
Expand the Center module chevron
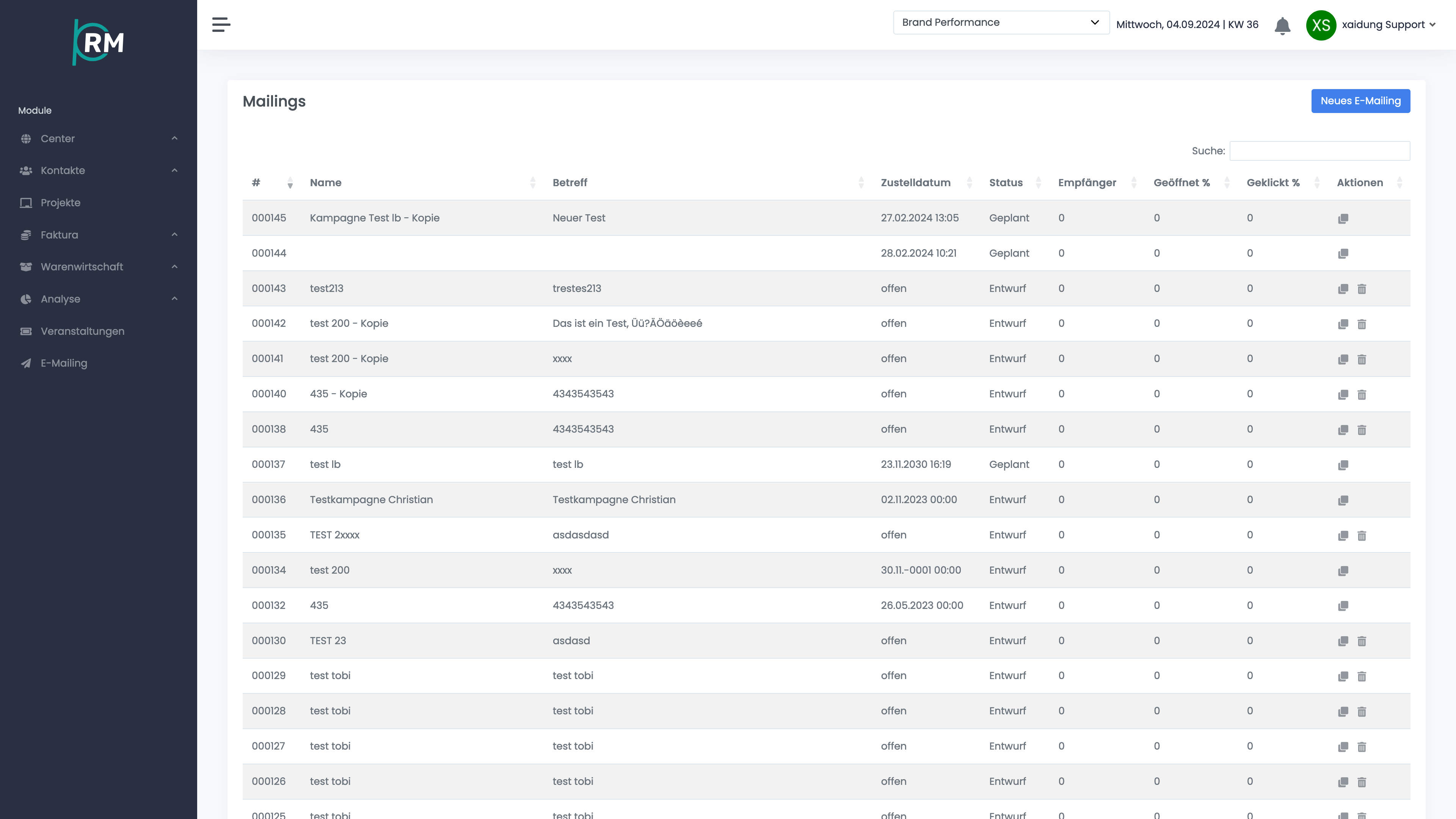click(175, 138)
